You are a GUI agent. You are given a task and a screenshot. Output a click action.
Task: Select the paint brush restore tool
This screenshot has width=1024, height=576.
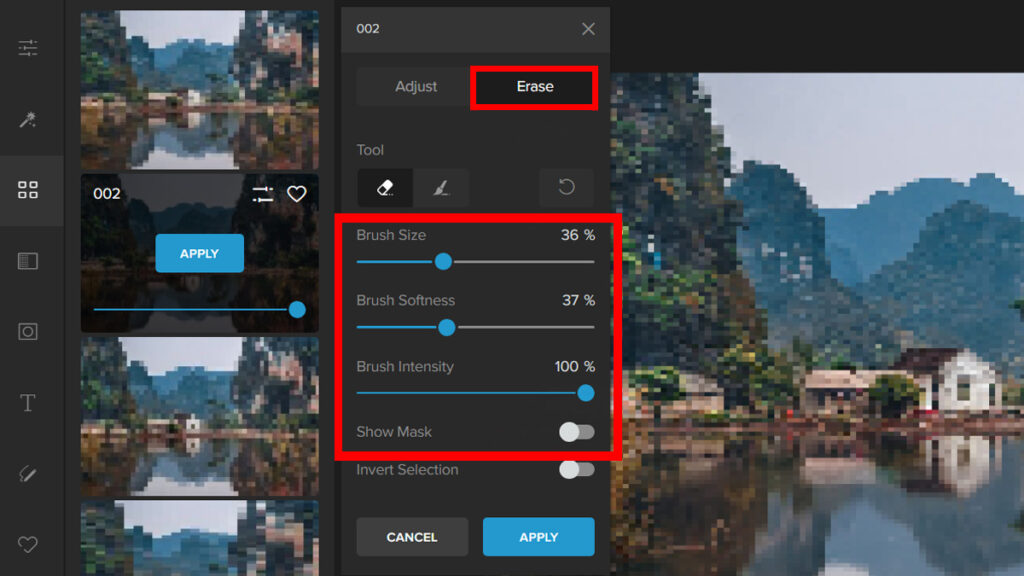[440, 188]
